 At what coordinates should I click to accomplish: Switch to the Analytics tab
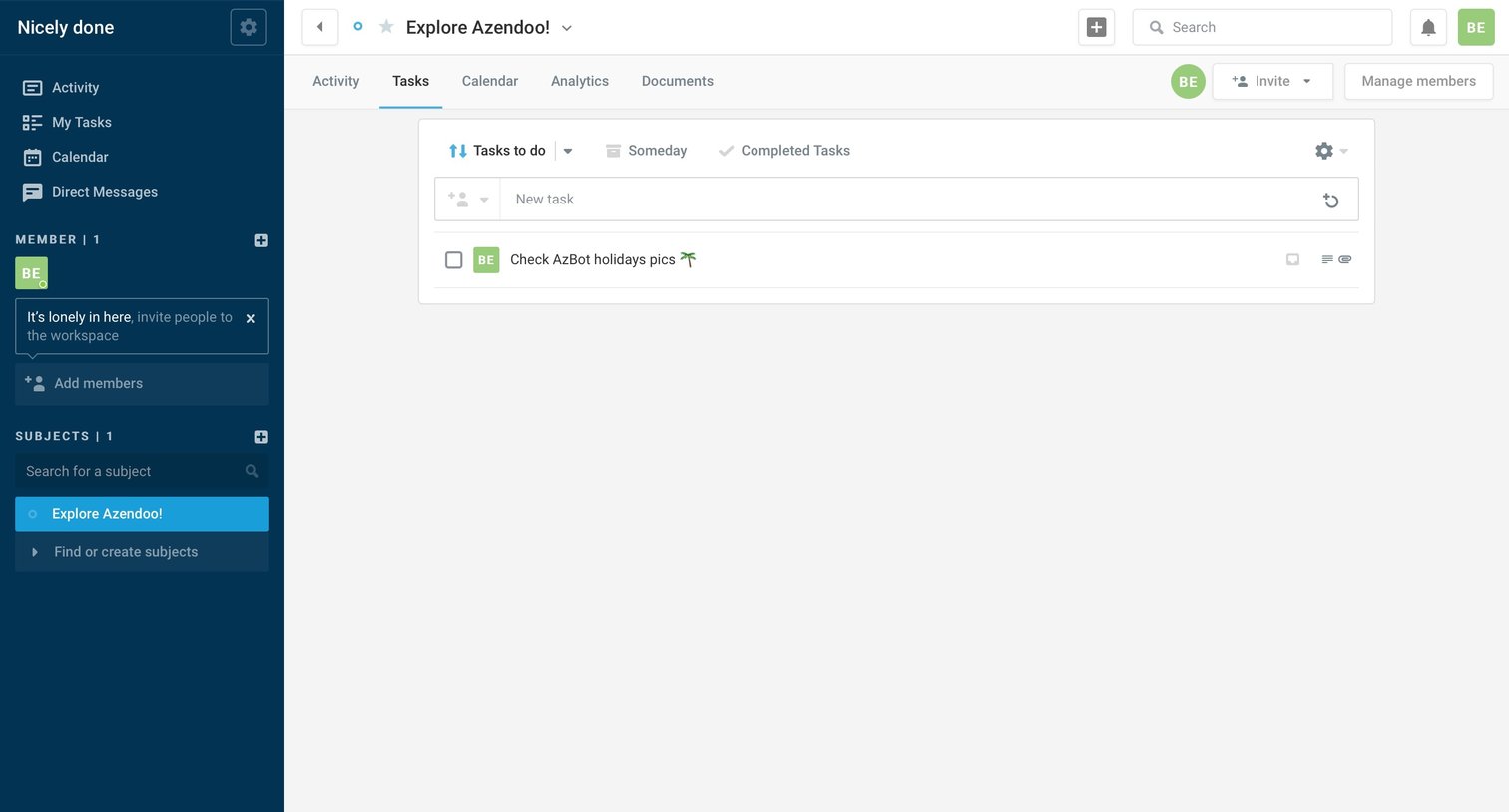[580, 82]
